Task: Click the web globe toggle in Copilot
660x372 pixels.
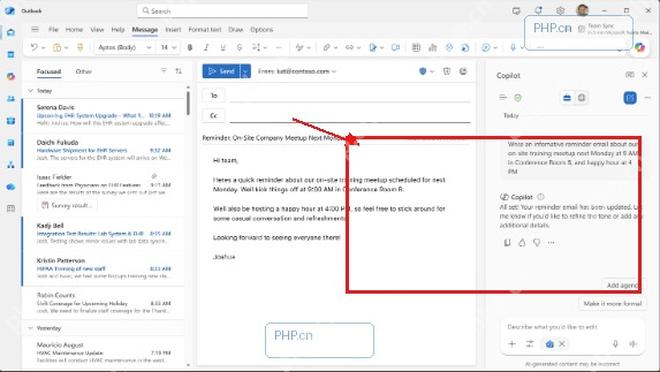Action: pos(581,98)
